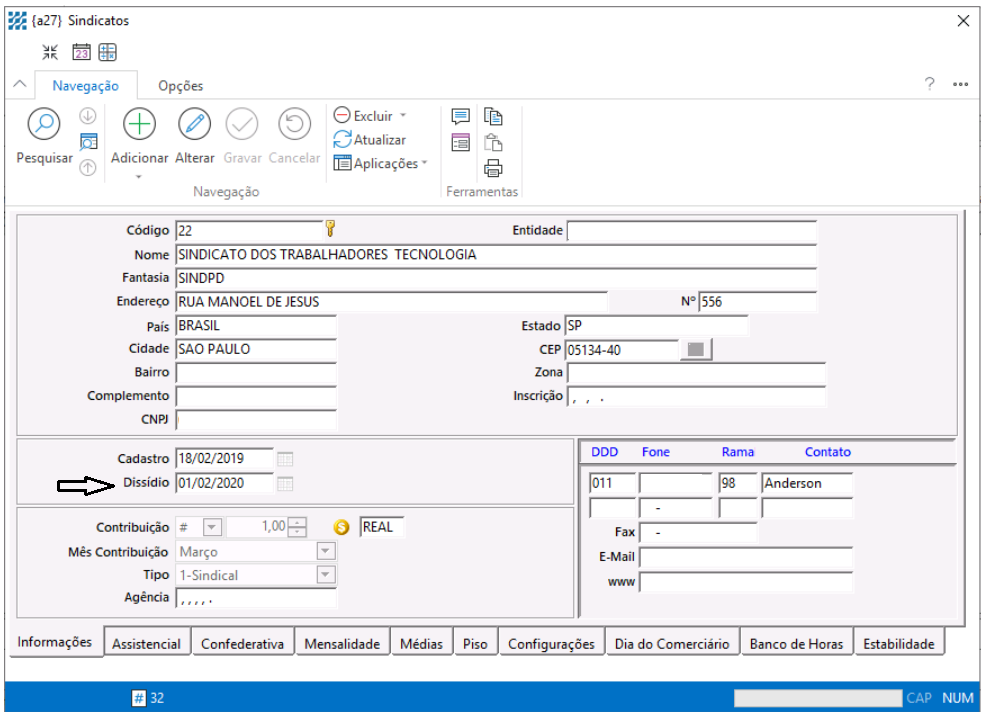The image size is (987, 717).
Task: Open the Tipo dropdown
Action: pos(325,575)
